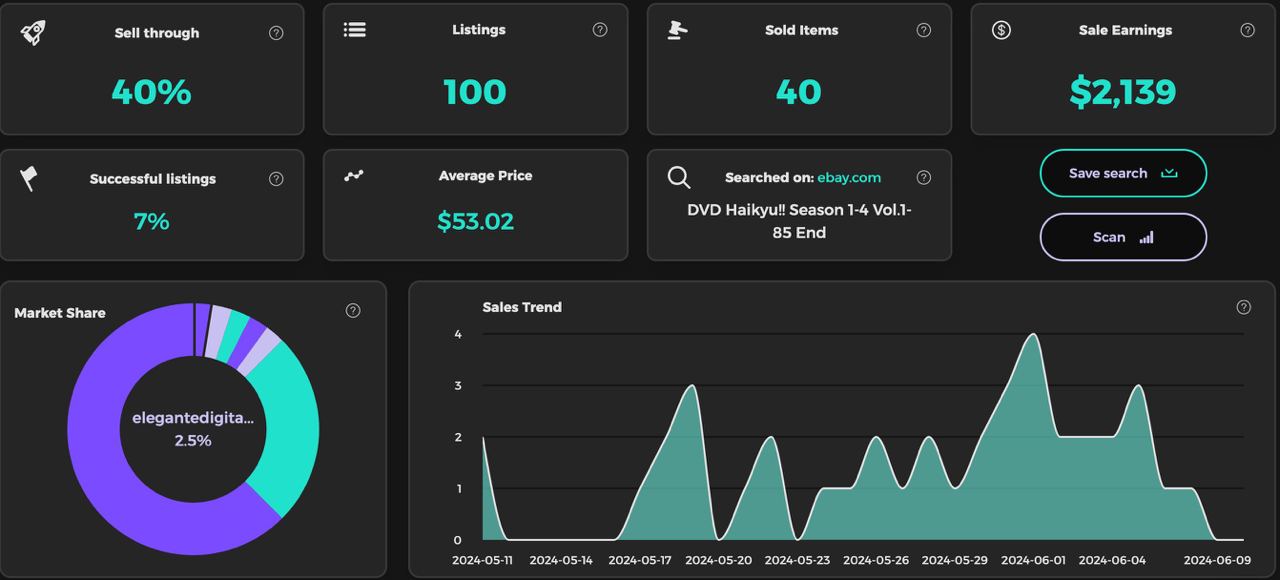
Task: Click the Scan button
Action: (x=1123, y=237)
